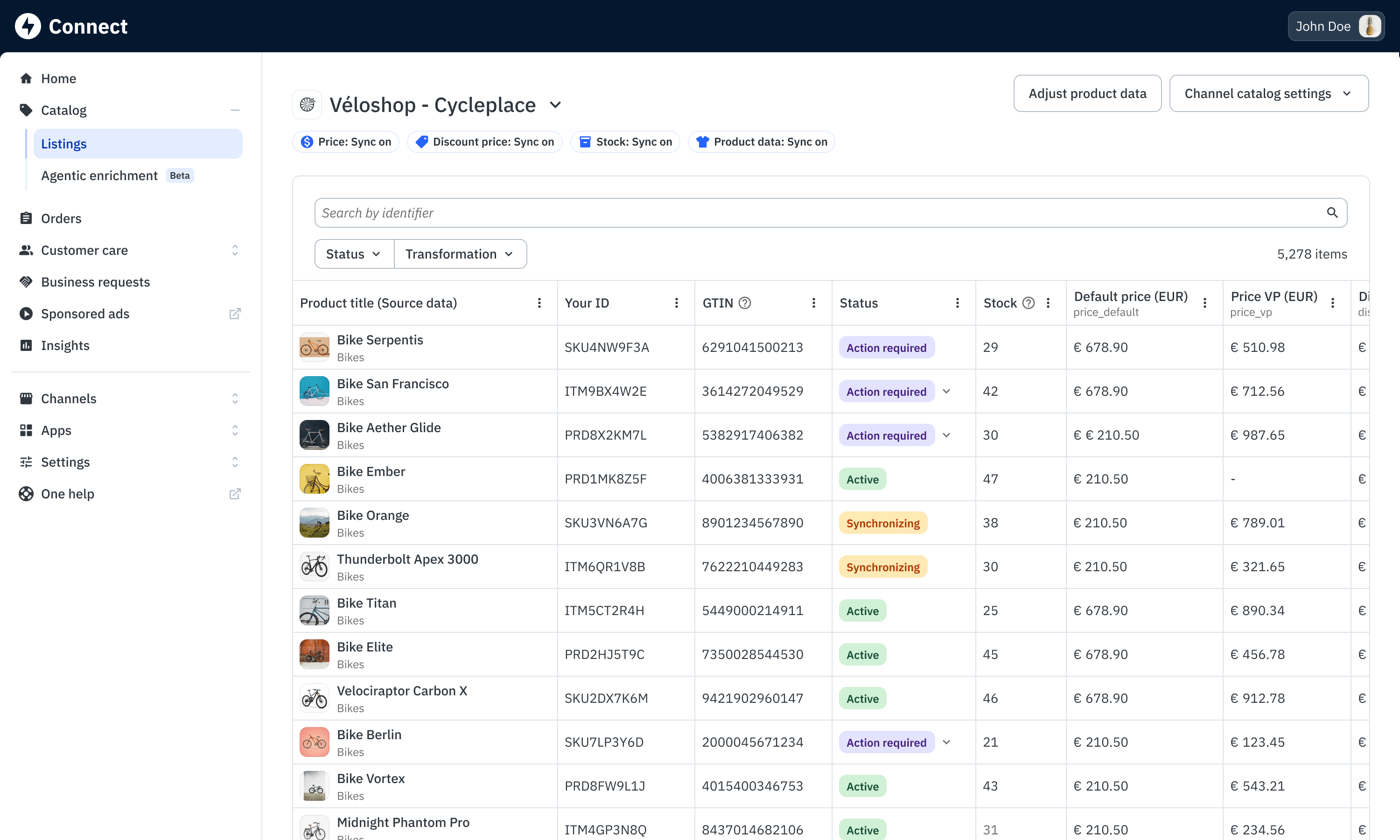1400x840 pixels.
Task: Toggle Price Sync on chip
Action: tap(346, 141)
